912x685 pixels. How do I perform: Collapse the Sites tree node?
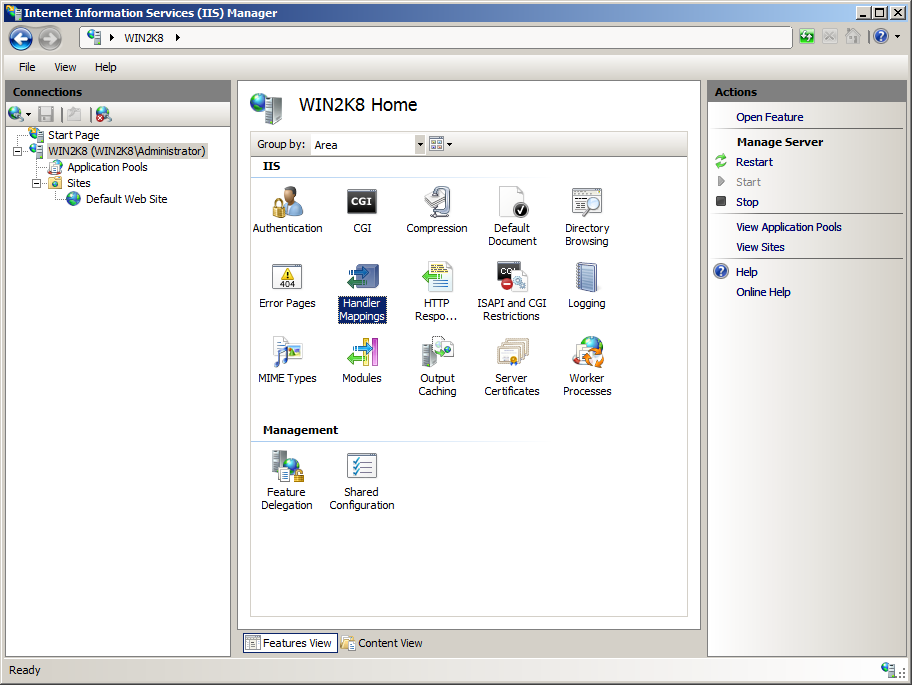(37, 183)
